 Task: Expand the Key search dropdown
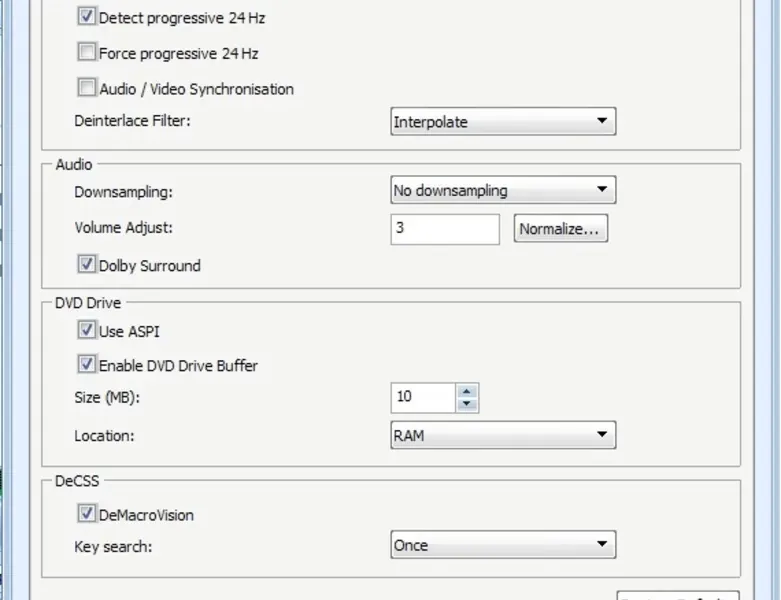[x=502, y=545]
